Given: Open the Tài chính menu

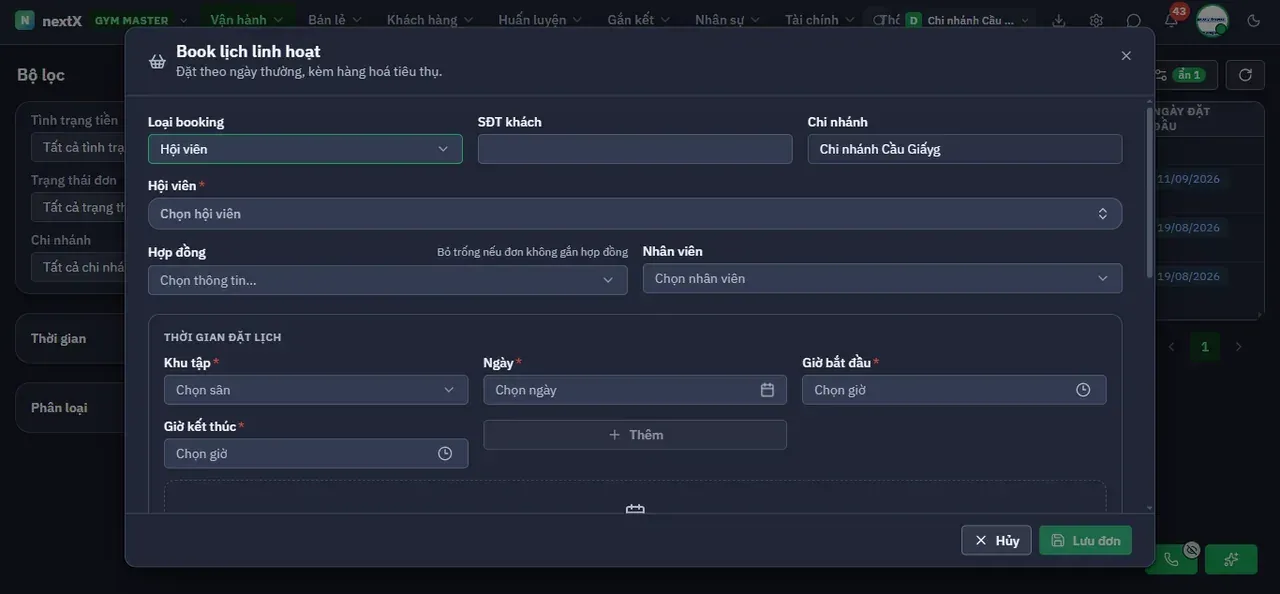Looking at the screenshot, I should 819,20.
